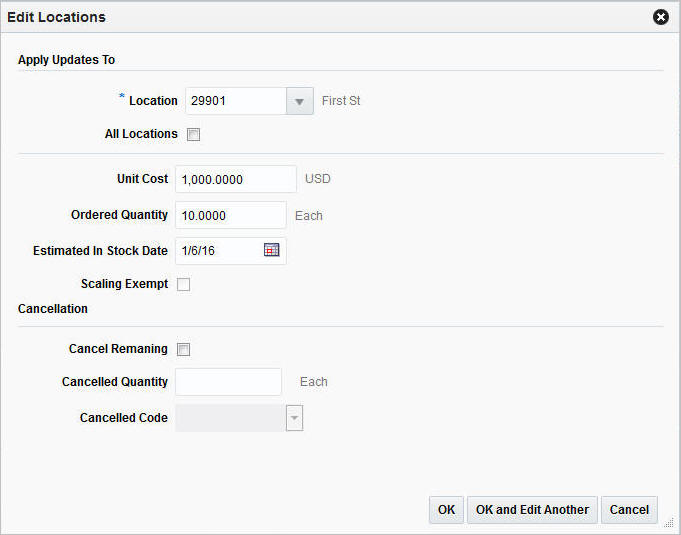681x535 pixels.
Task: Focus the Unit Cost input field
Action: click(235, 179)
